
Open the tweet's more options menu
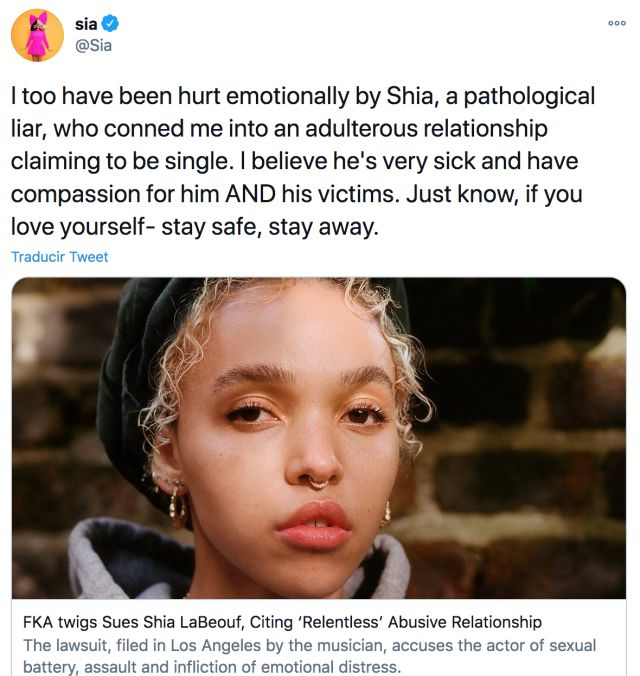617,23
